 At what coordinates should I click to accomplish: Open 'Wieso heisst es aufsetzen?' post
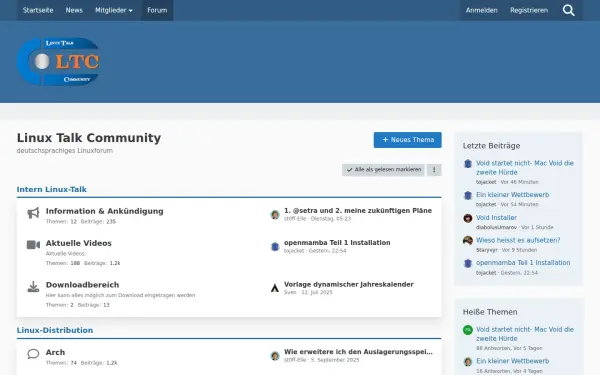coord(518,240)
